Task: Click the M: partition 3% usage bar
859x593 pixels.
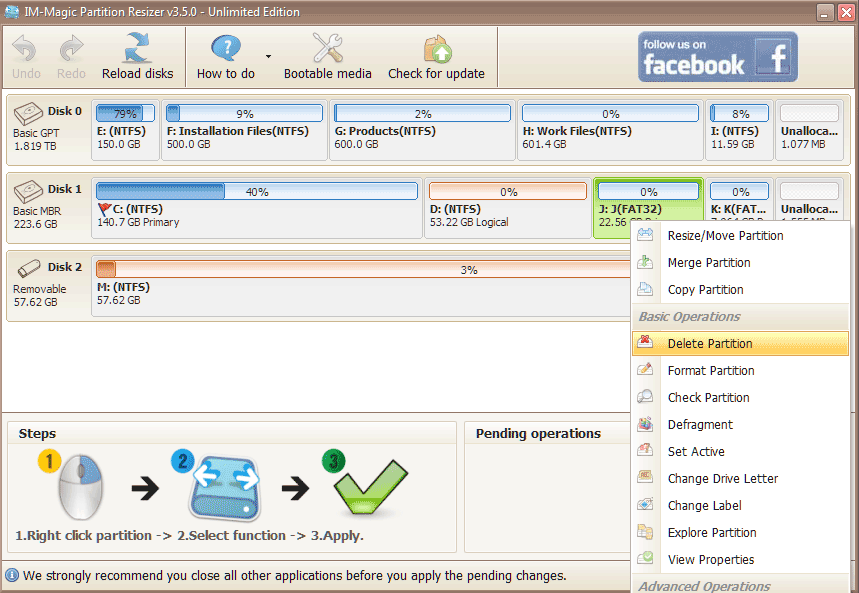Action: [x=364, y=269]
